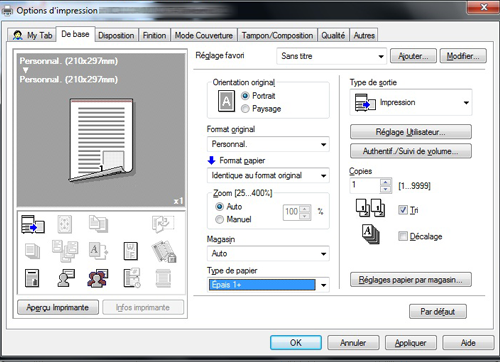Click the greyed multiple scattered pages icon
Screen dimensions: 500x362
pyautogui.click(x=65, y=251)
